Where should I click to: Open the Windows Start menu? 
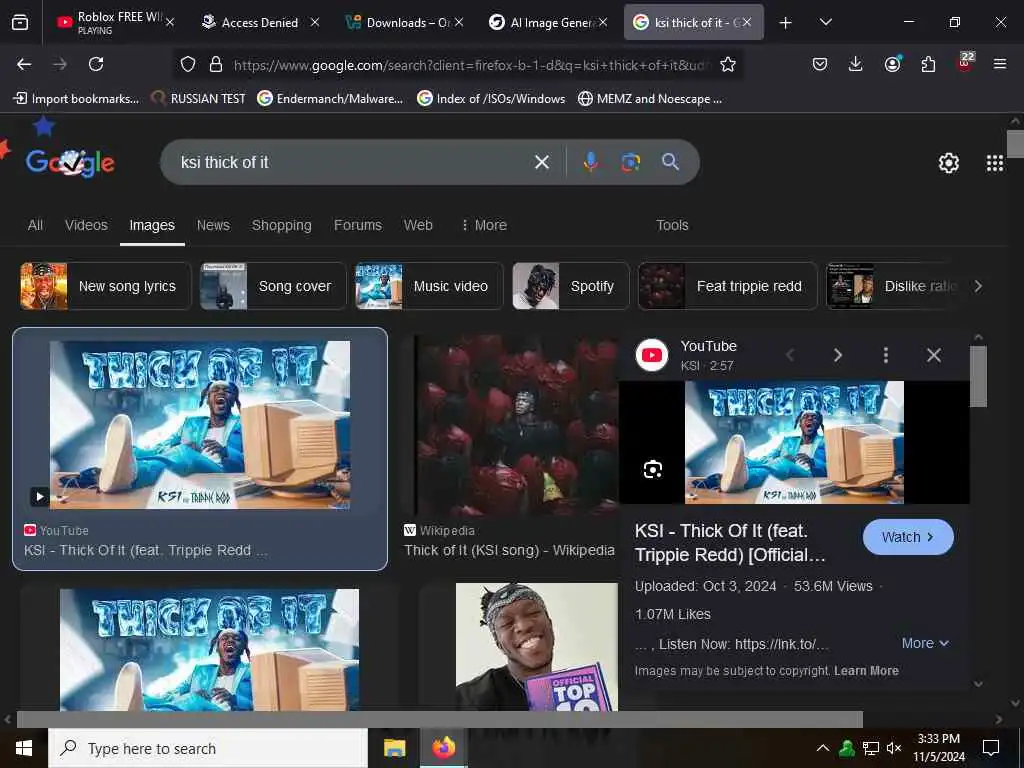(24, 748)
